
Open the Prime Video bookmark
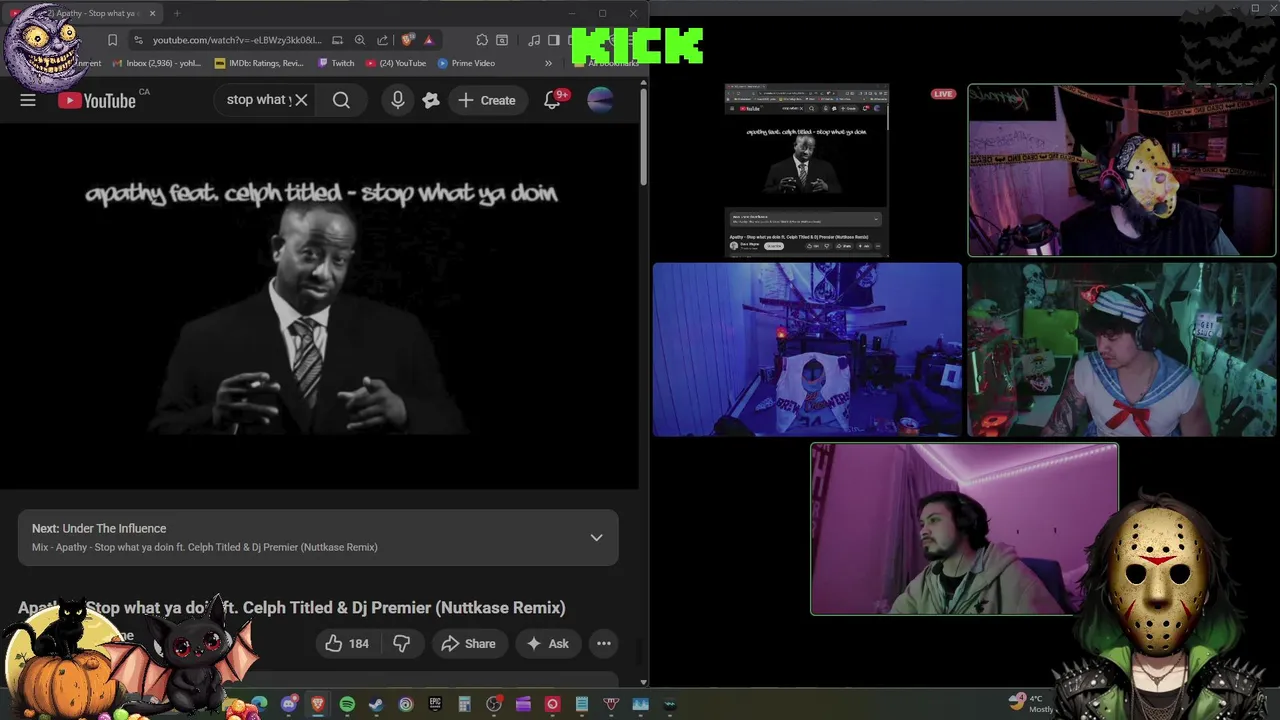point(466,63)
